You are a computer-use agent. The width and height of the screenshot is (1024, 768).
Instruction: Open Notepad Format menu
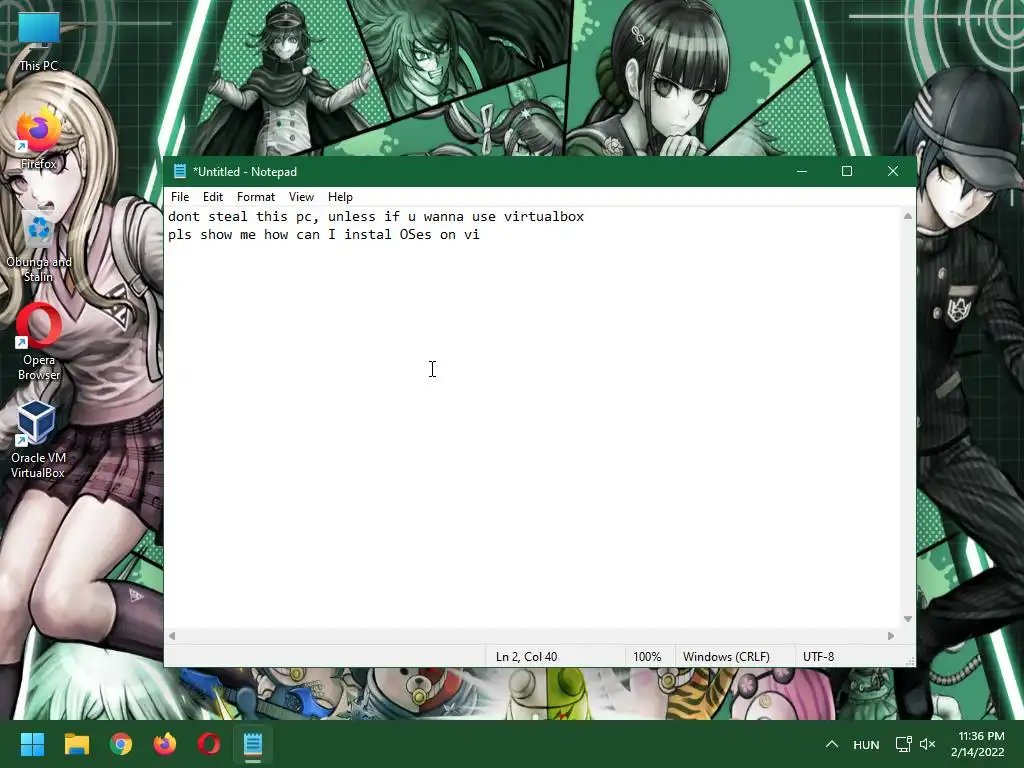pos(256,197)
